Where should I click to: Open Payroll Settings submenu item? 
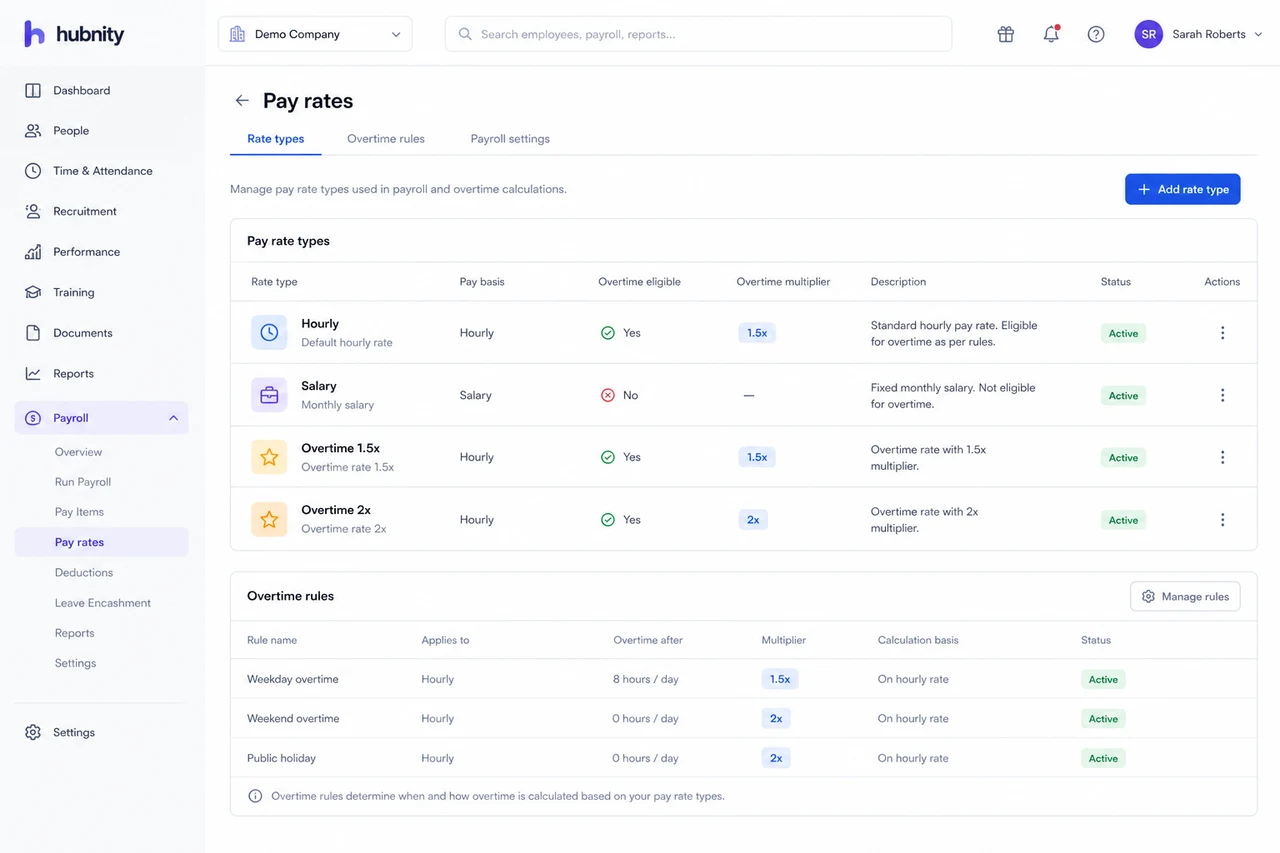pos(76,663)
